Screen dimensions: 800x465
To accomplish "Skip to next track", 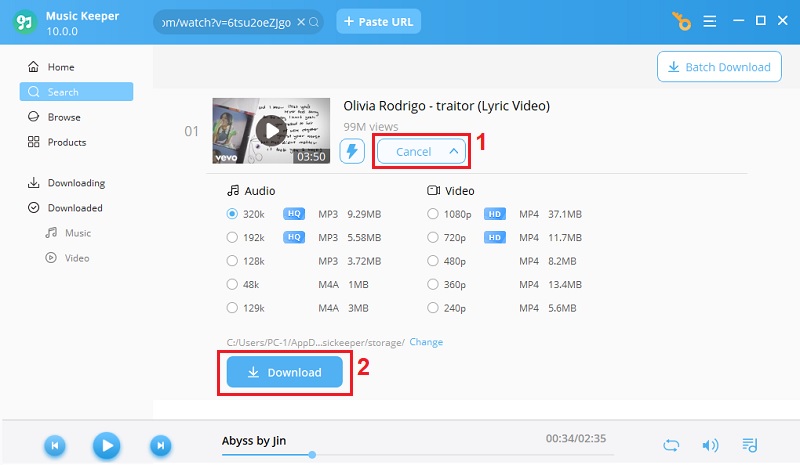I will [x=161, y=446].
